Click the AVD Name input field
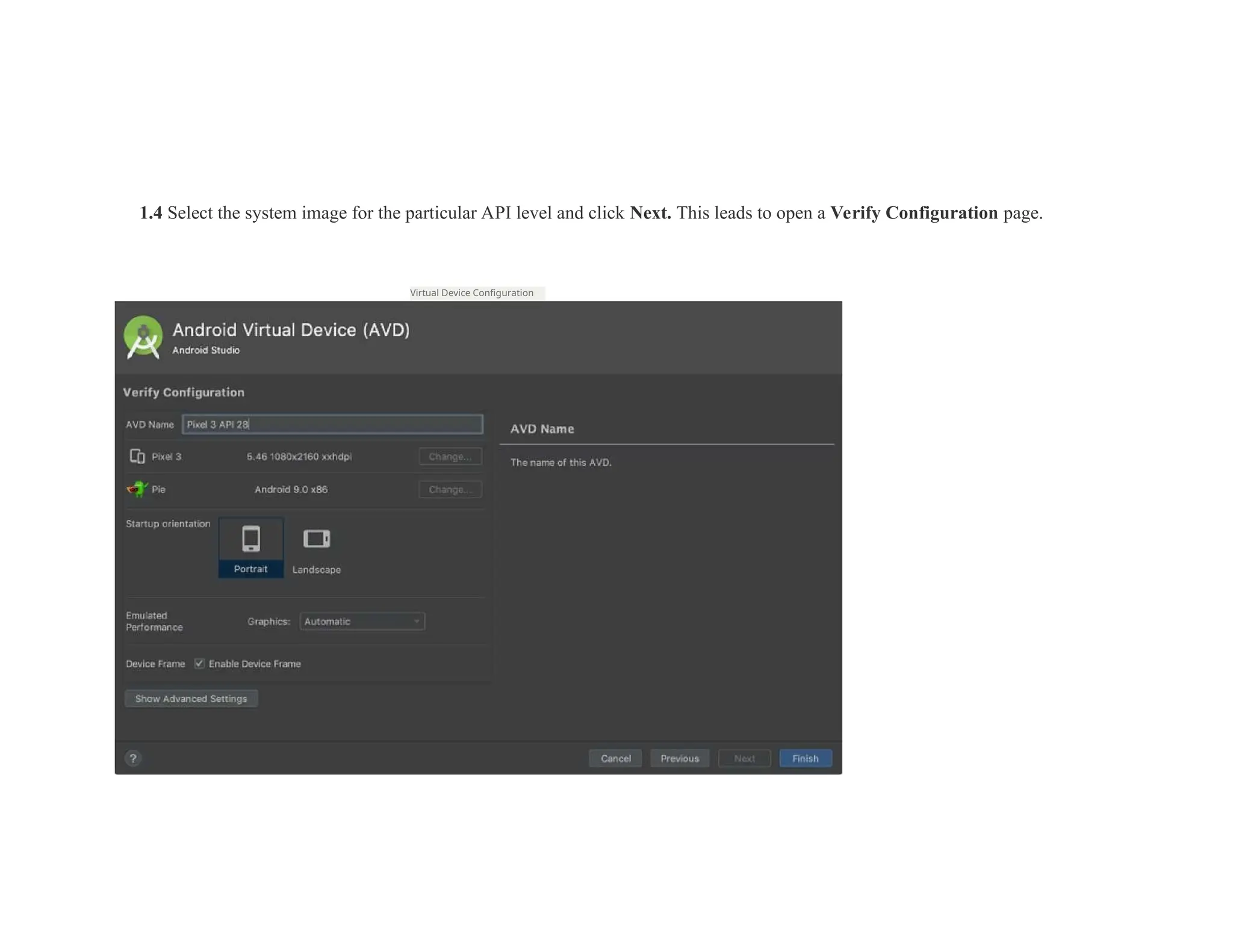Screen dimensions: 1233x952 click(x=332, y=424)
